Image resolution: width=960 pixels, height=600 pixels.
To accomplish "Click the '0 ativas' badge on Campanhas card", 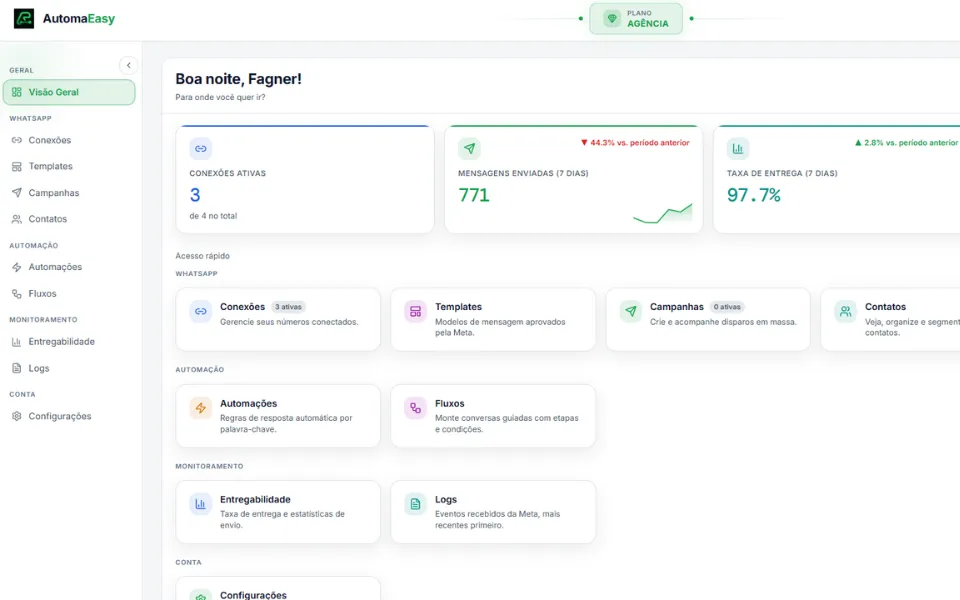I will 727,307.
